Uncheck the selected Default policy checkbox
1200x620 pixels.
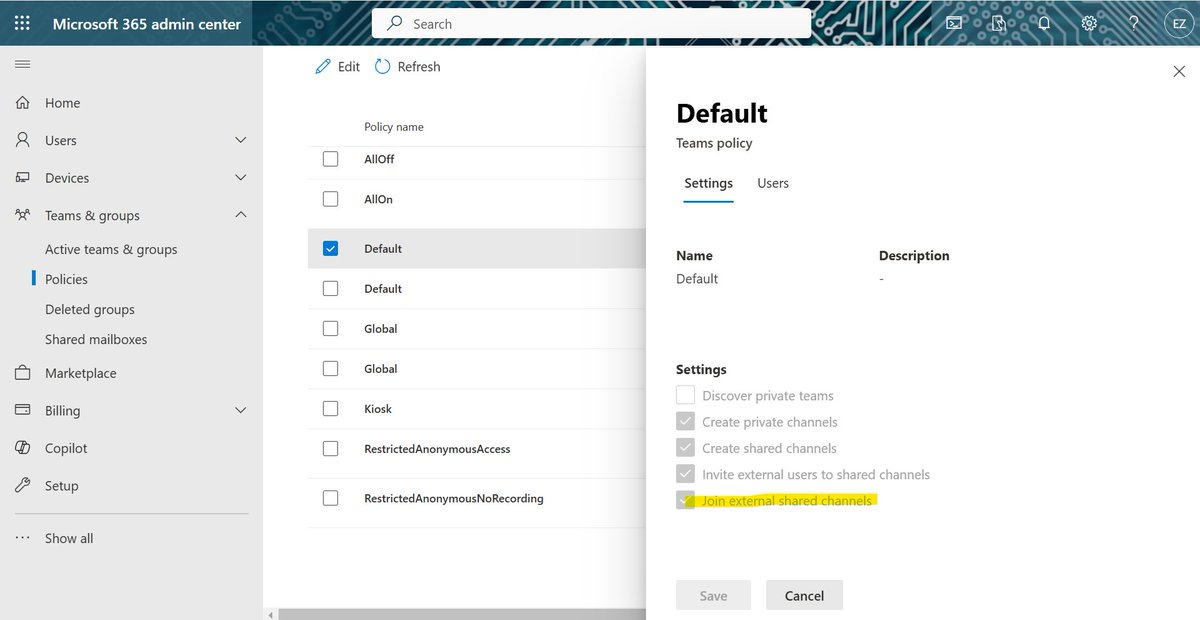(x=330, y=248)
